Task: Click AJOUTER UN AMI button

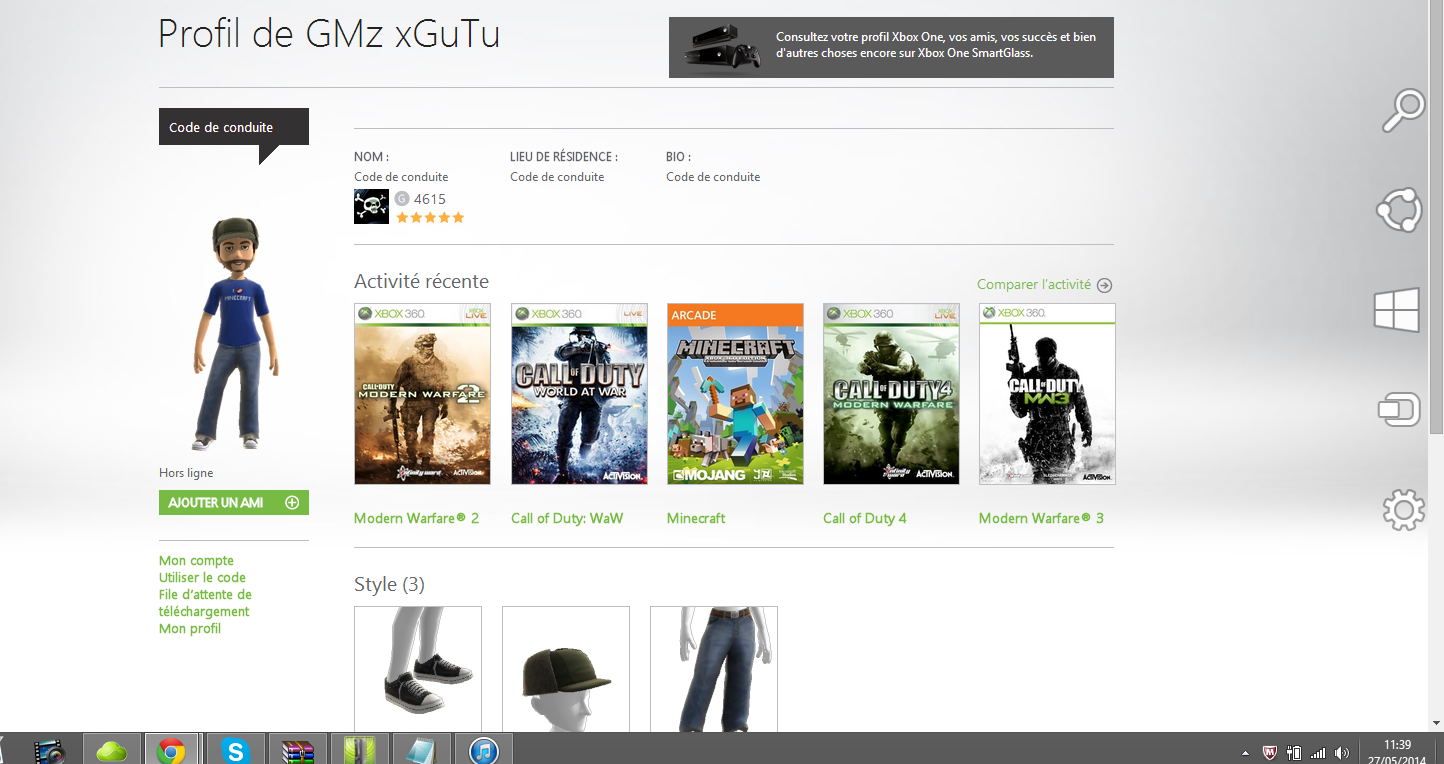Action: tap(234, 503)
